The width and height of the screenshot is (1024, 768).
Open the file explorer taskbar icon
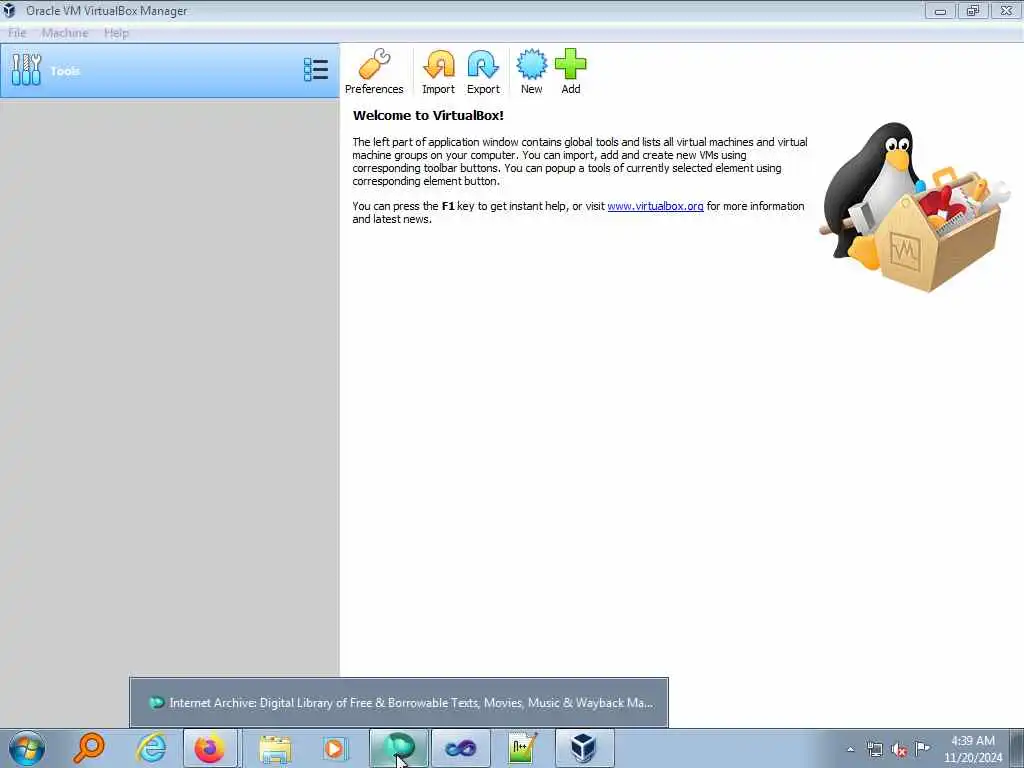275,748
